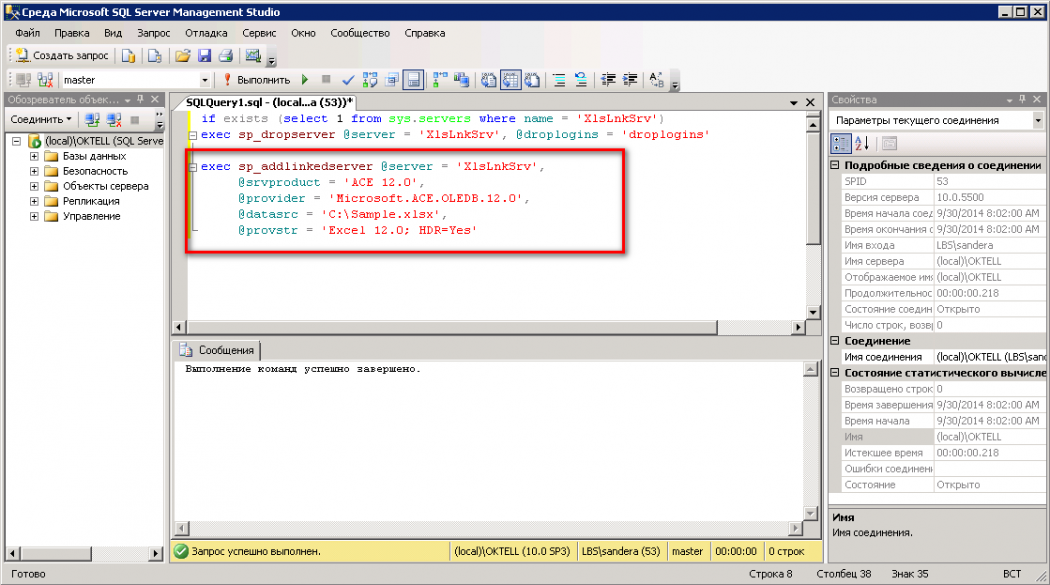Click the Выполнить (Execute) button

[257, 80]
